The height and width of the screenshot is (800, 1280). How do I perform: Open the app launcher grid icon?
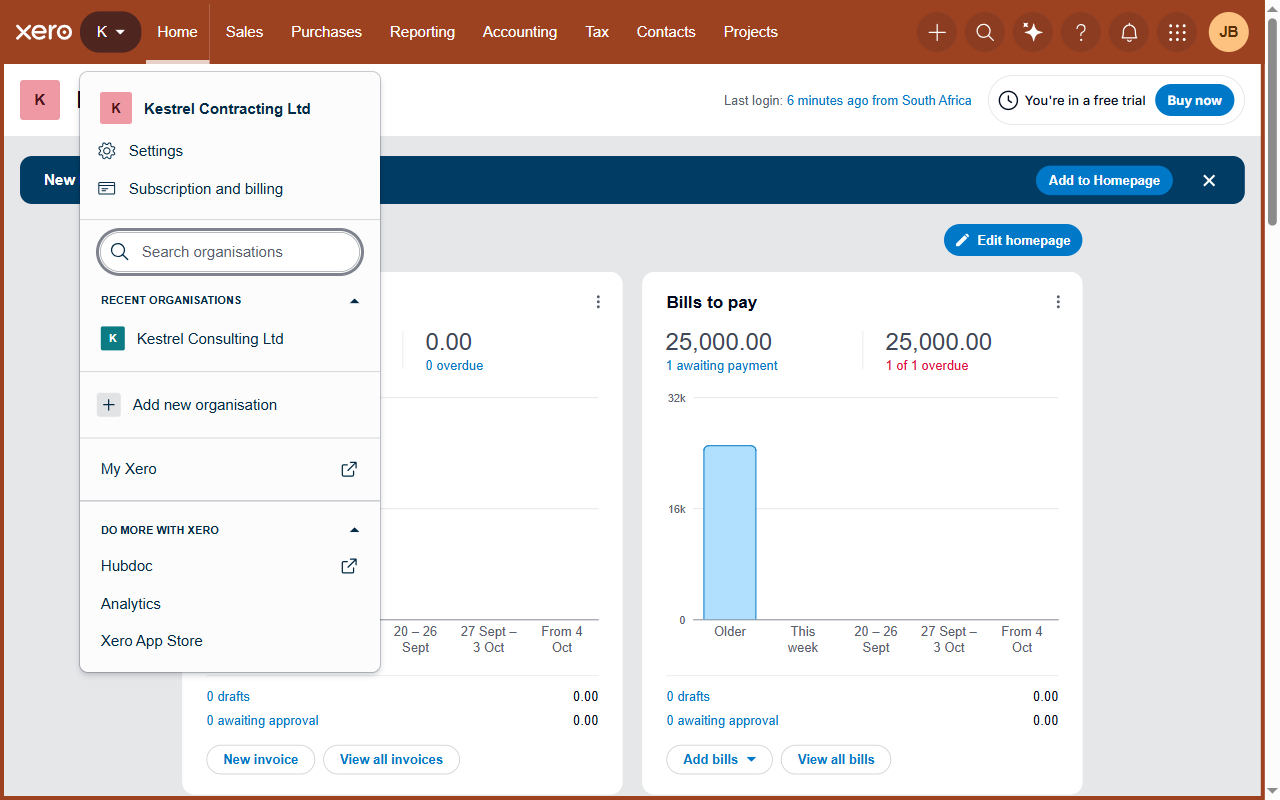pyautogui.click(x=1177, y=32)
